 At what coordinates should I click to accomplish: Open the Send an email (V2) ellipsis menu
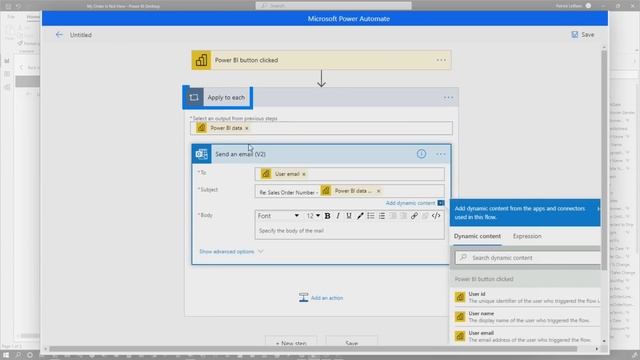click(440, 154)
